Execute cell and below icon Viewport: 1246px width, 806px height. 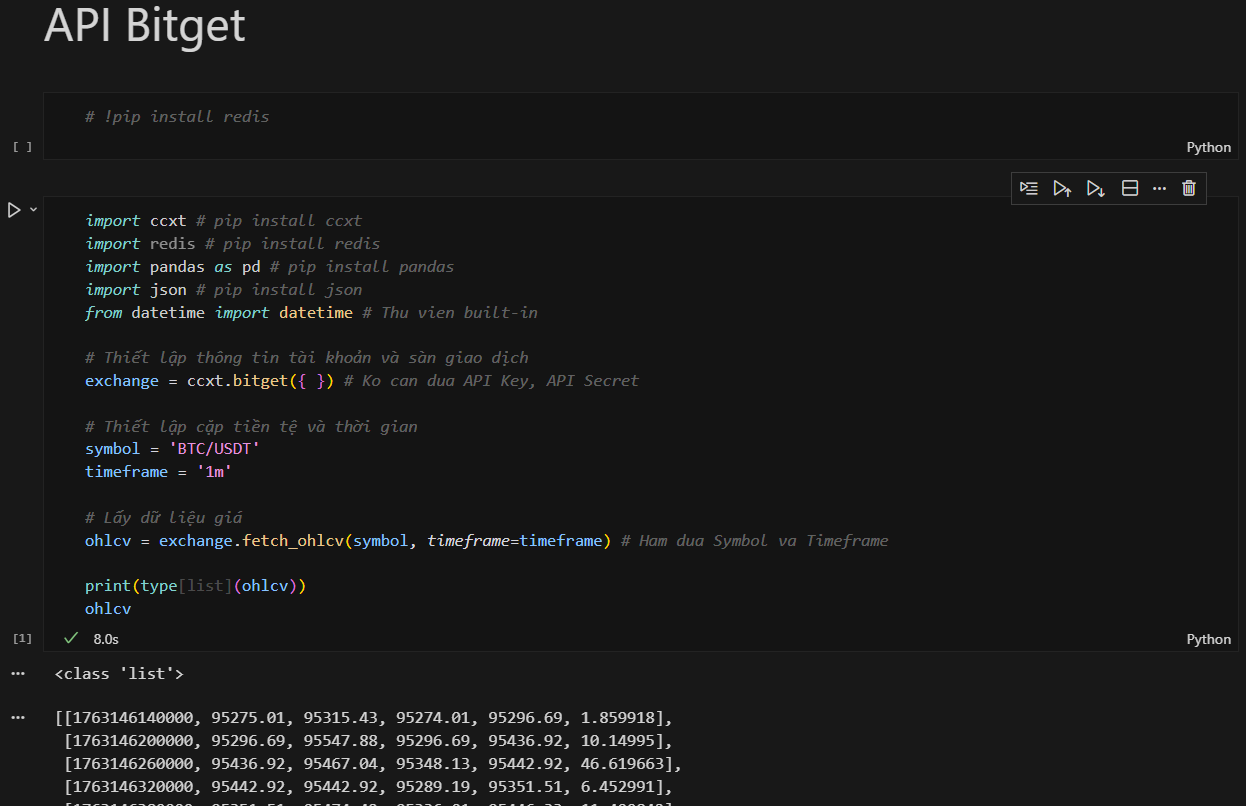click(1096, 188)
